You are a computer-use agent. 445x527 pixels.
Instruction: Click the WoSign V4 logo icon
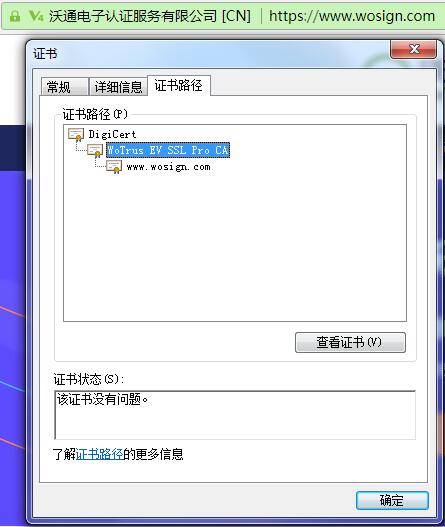pos(36,16)
